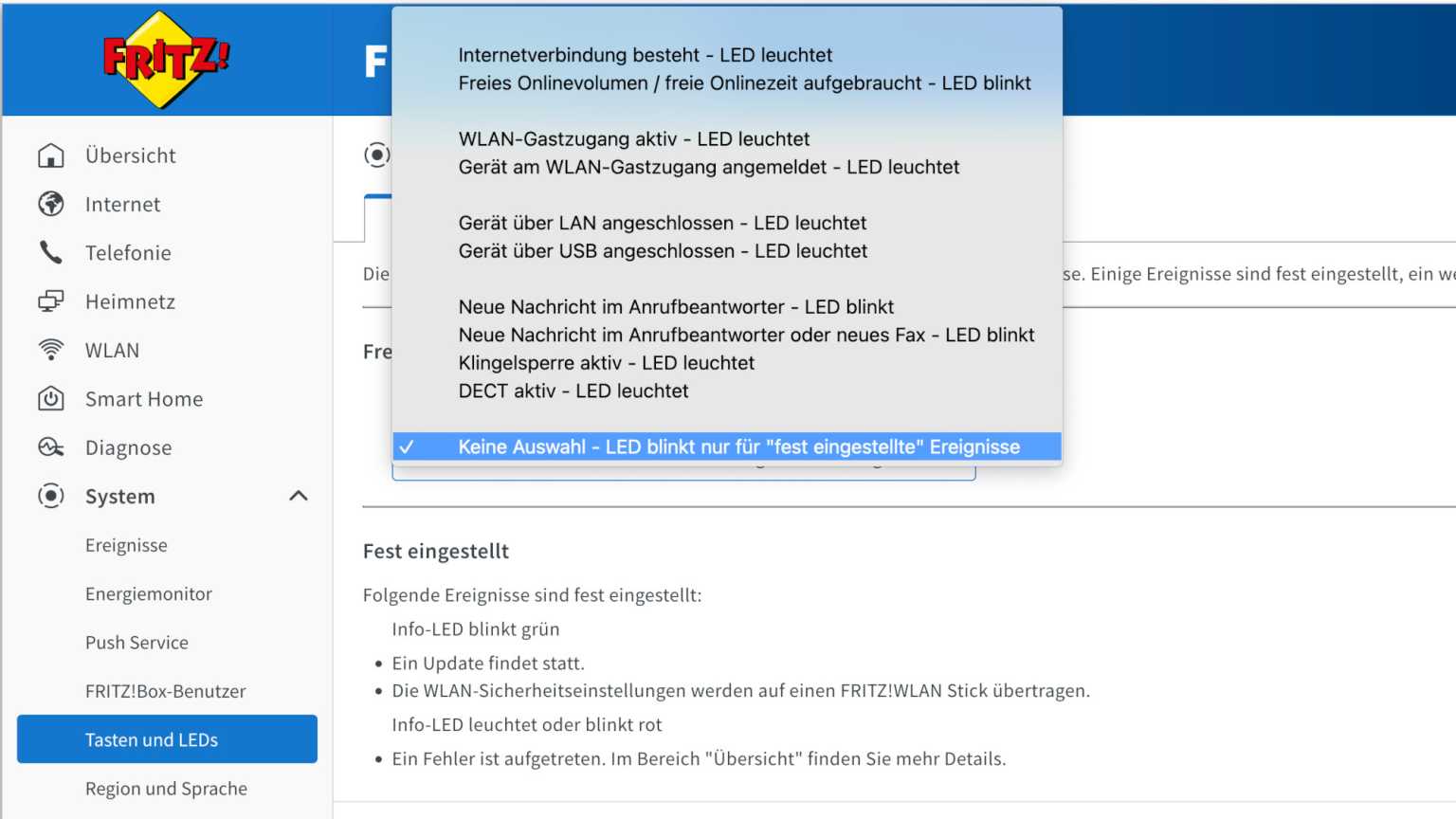The height and width of the screenshot is (819, 1456).
Task: Pick "Klingelsperre aktiv - LED leuchtet" option
Action: 606,363
